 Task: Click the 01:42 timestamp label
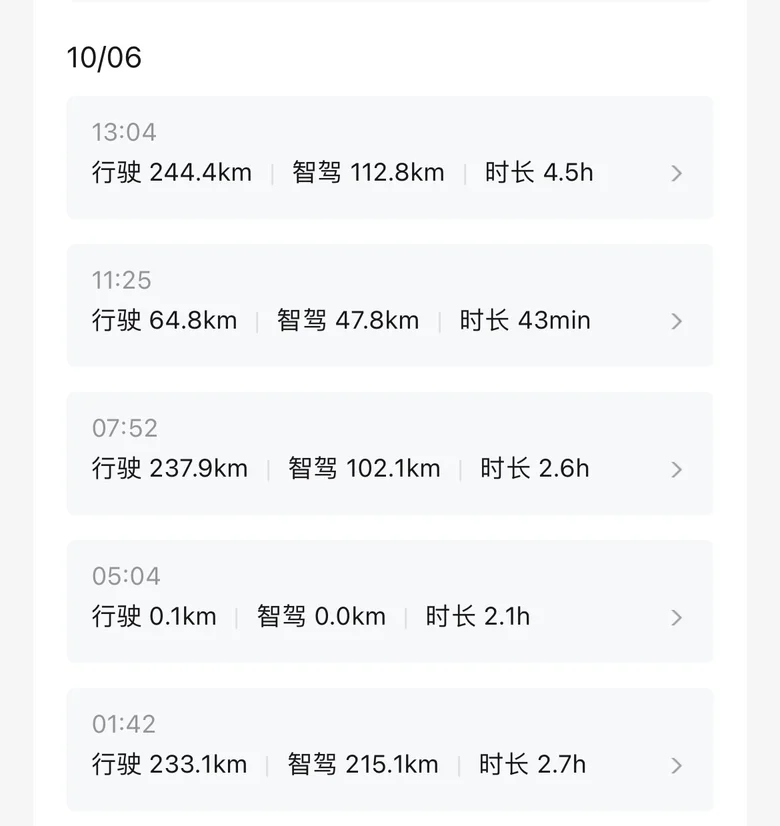[x=124, y=724]
